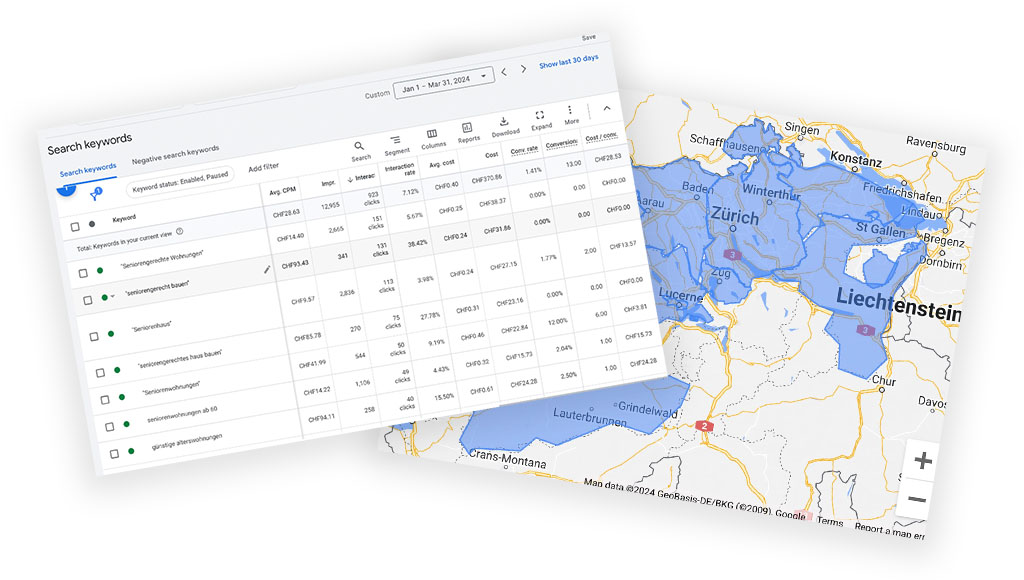This screenshot has width=1024, height=580.
Task: Click the Interaction rate column header
Action: click(x=400, y=170)
